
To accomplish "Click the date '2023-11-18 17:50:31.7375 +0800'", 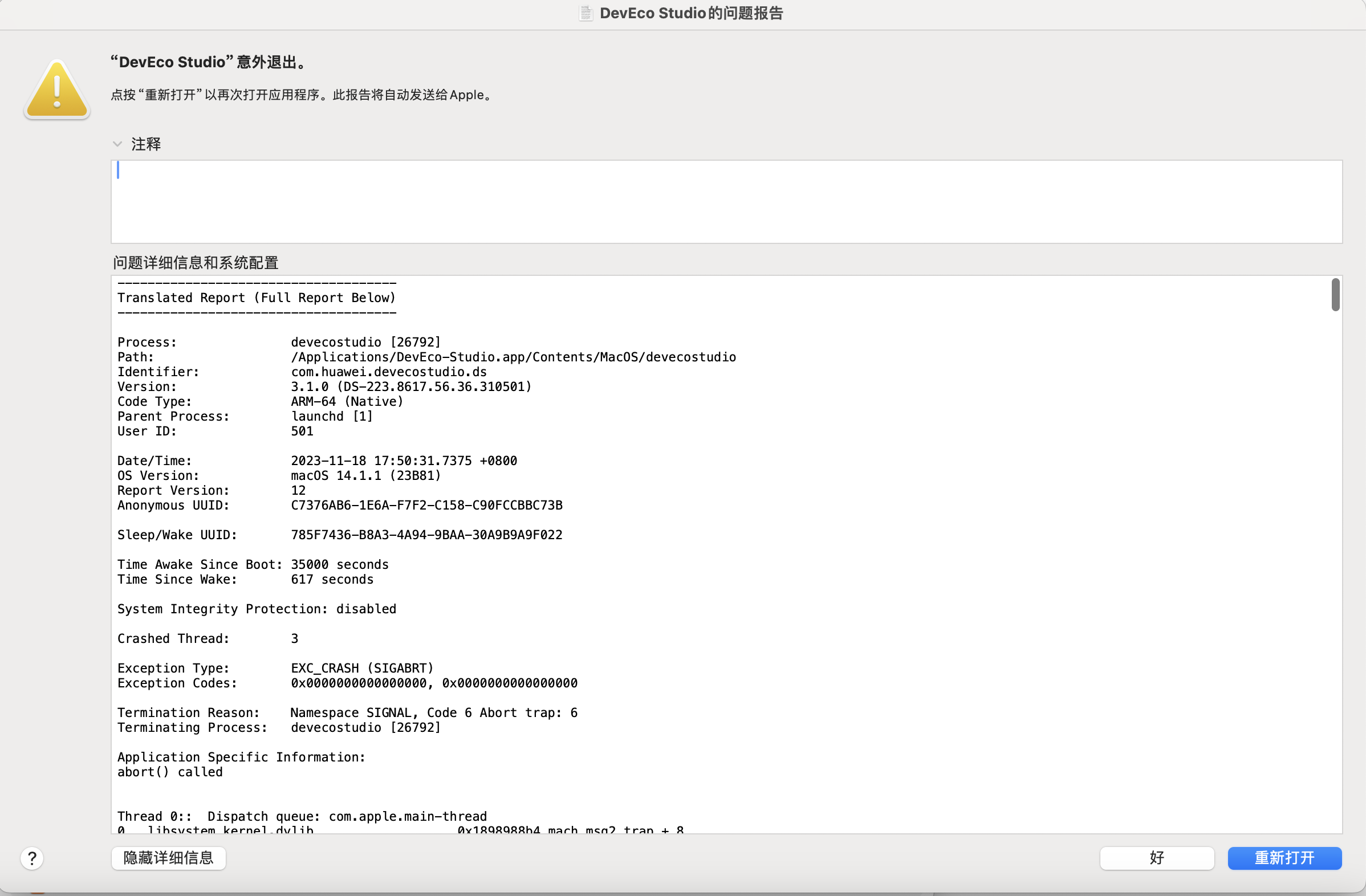I will coord(404,461).
